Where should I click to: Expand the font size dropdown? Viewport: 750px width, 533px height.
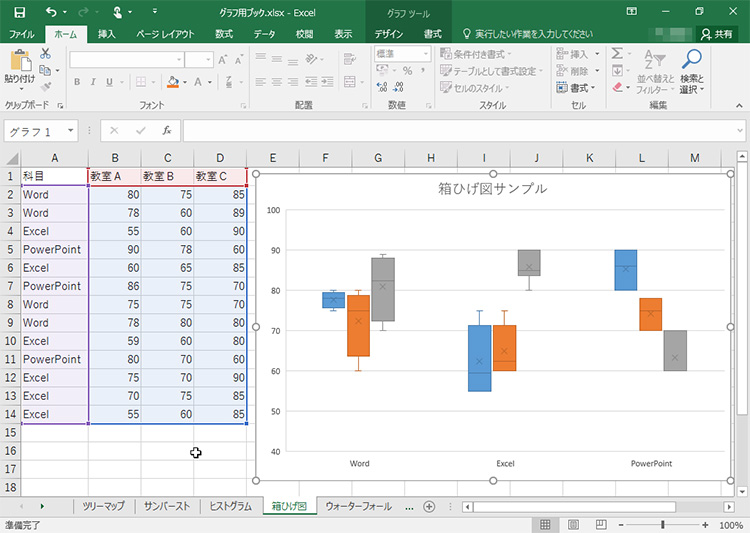click(x=206, y=60)
